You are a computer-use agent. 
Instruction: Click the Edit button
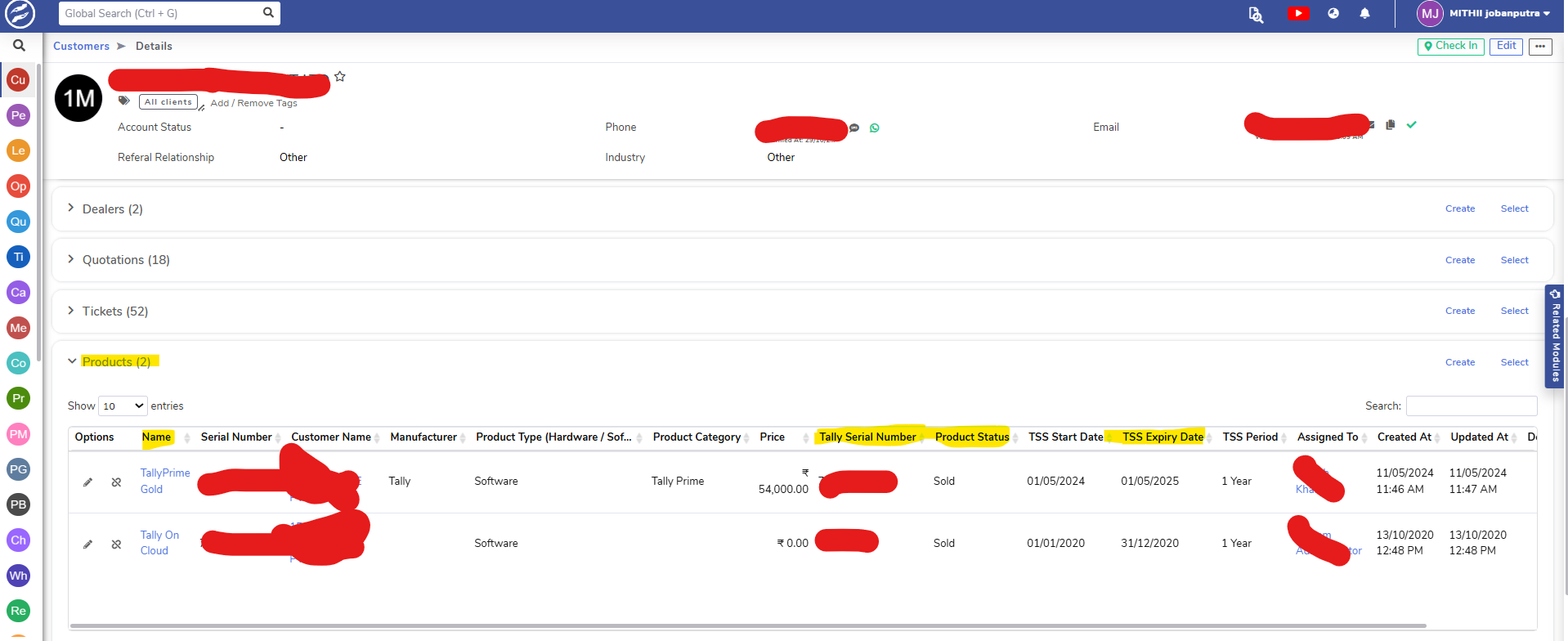click(x=1506, y=47)
